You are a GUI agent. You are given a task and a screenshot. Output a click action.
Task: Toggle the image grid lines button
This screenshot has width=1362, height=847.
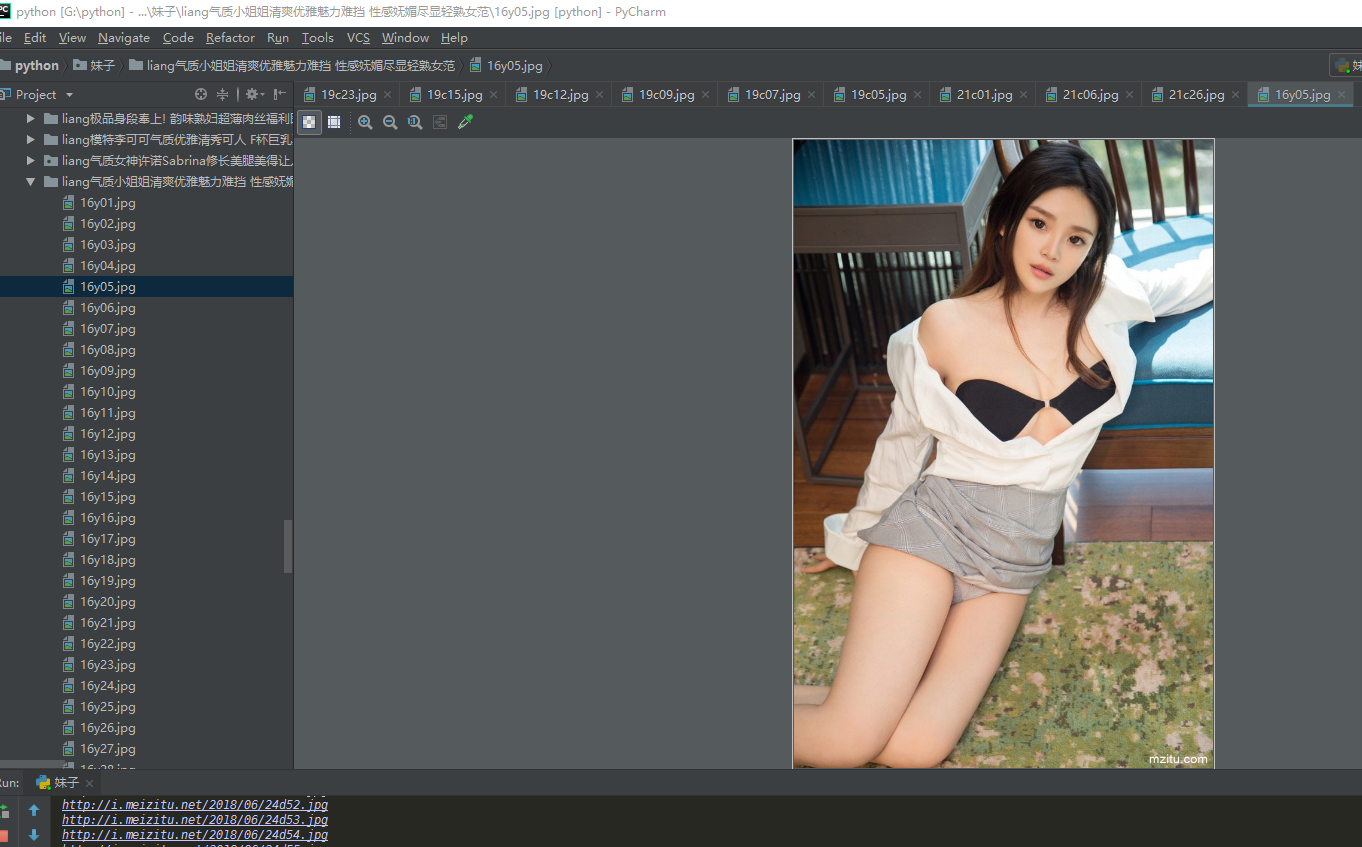click(334, 122)
